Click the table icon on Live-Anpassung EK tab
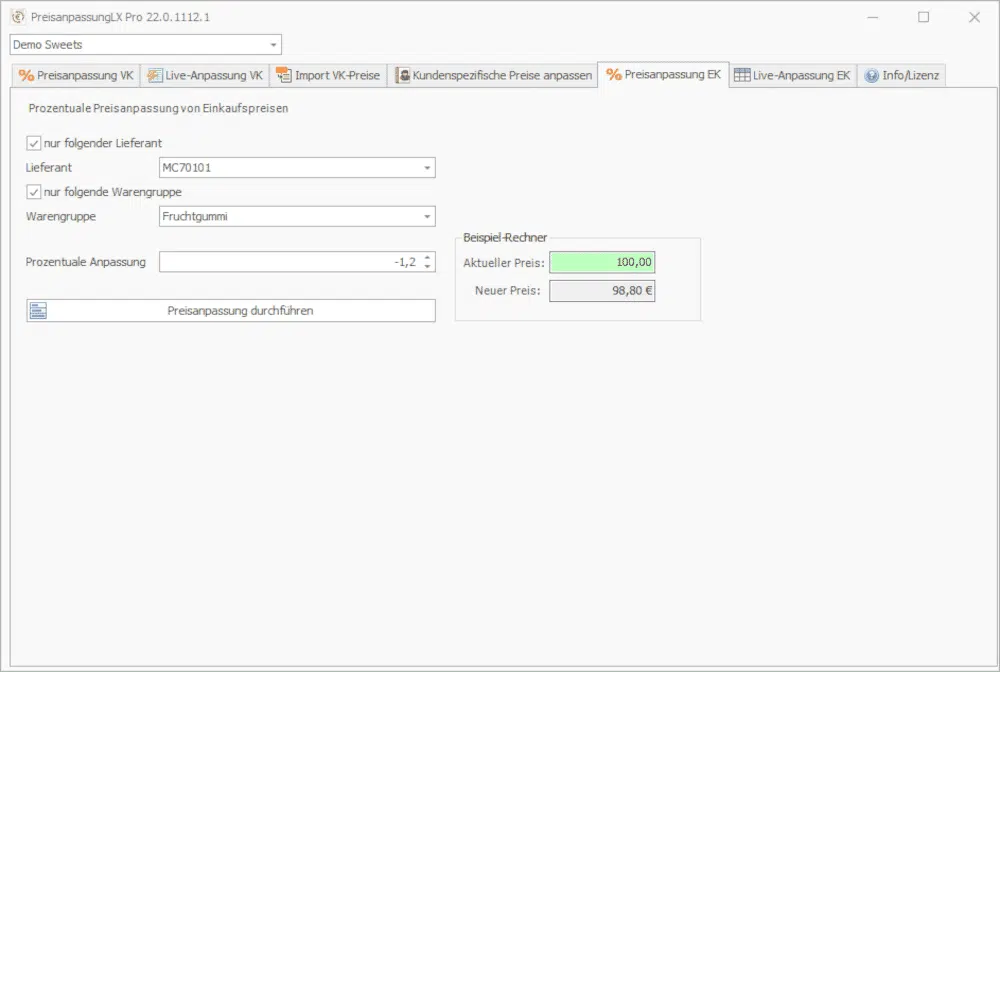The width and height of the screenshot is (1000, 1000). point(741,75)
